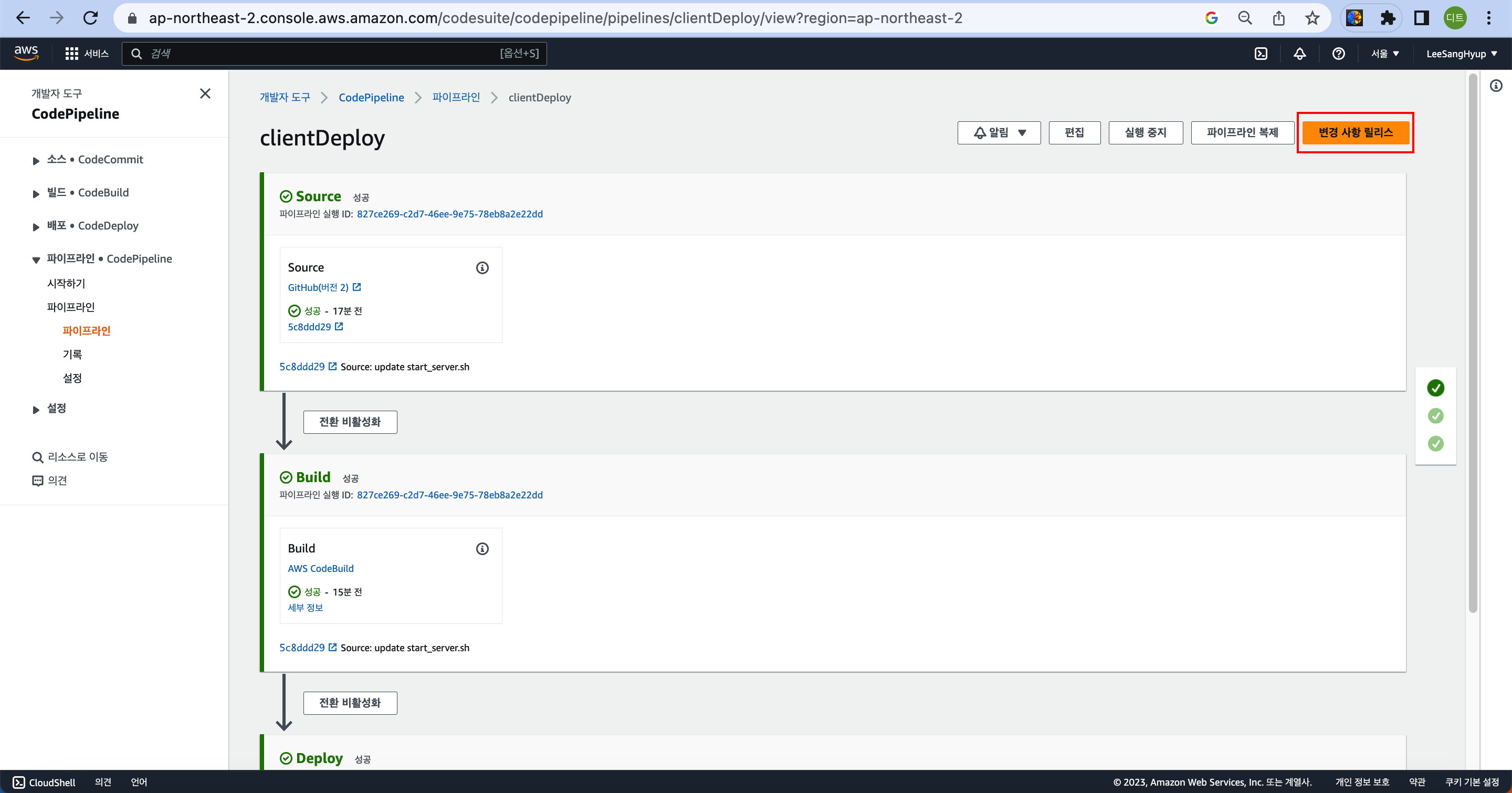1512x793 pixels.
Task: Disable transition between Build and Deploy
Action: [x=350, y=703]
